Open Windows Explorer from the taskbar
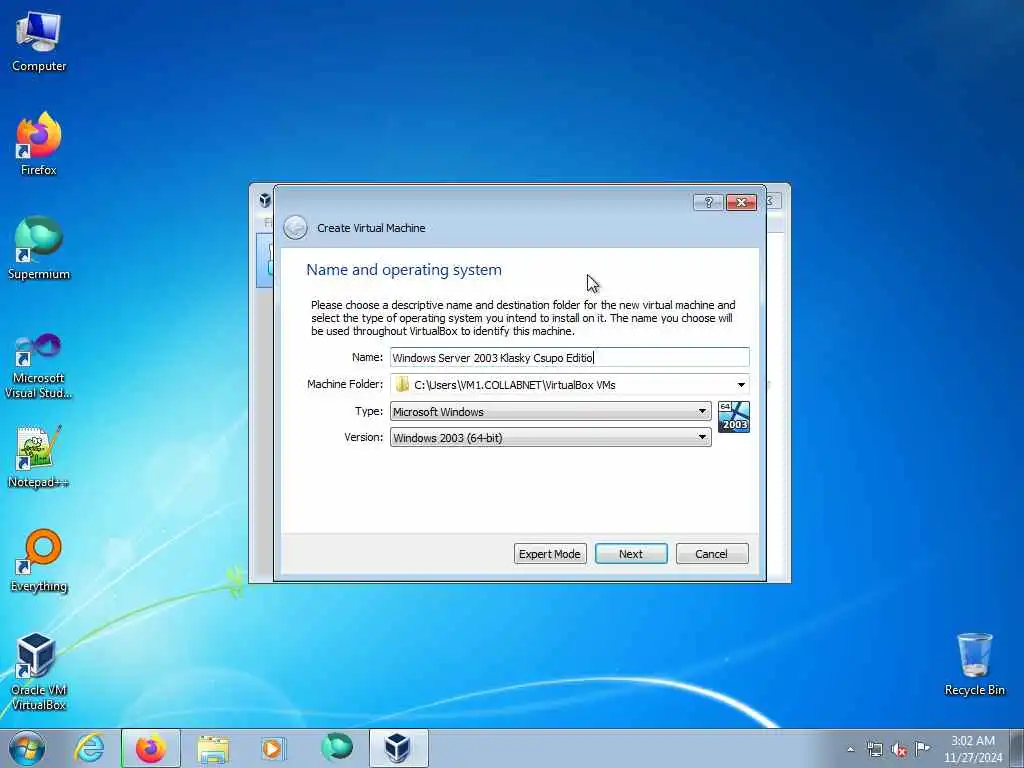 (213, 748)
